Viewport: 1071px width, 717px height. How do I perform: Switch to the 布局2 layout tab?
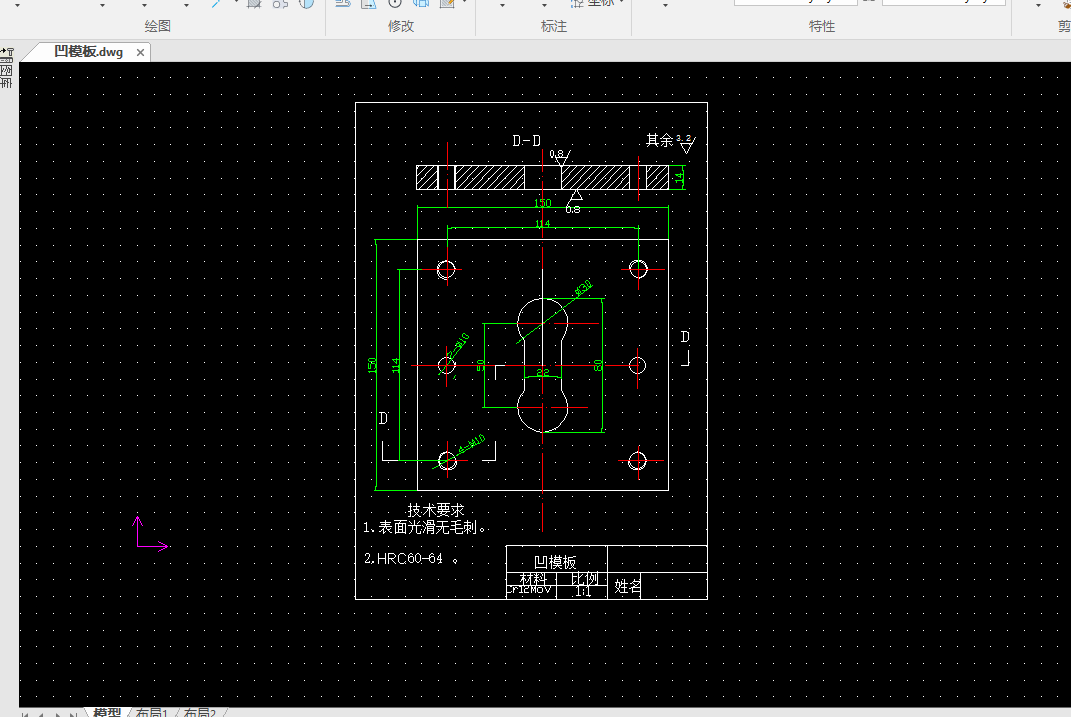click(x=199, y=712)
